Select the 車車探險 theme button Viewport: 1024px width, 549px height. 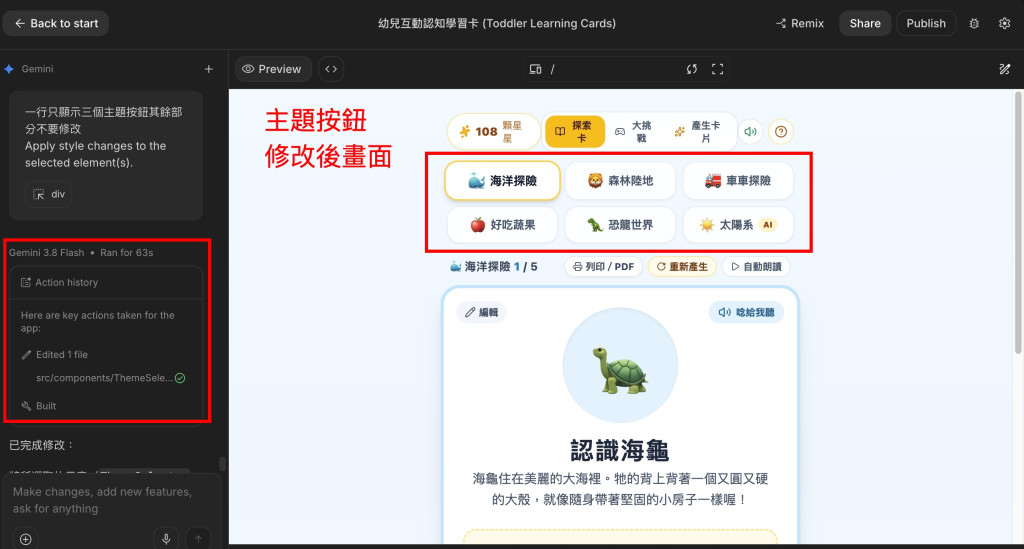(738, 181)
